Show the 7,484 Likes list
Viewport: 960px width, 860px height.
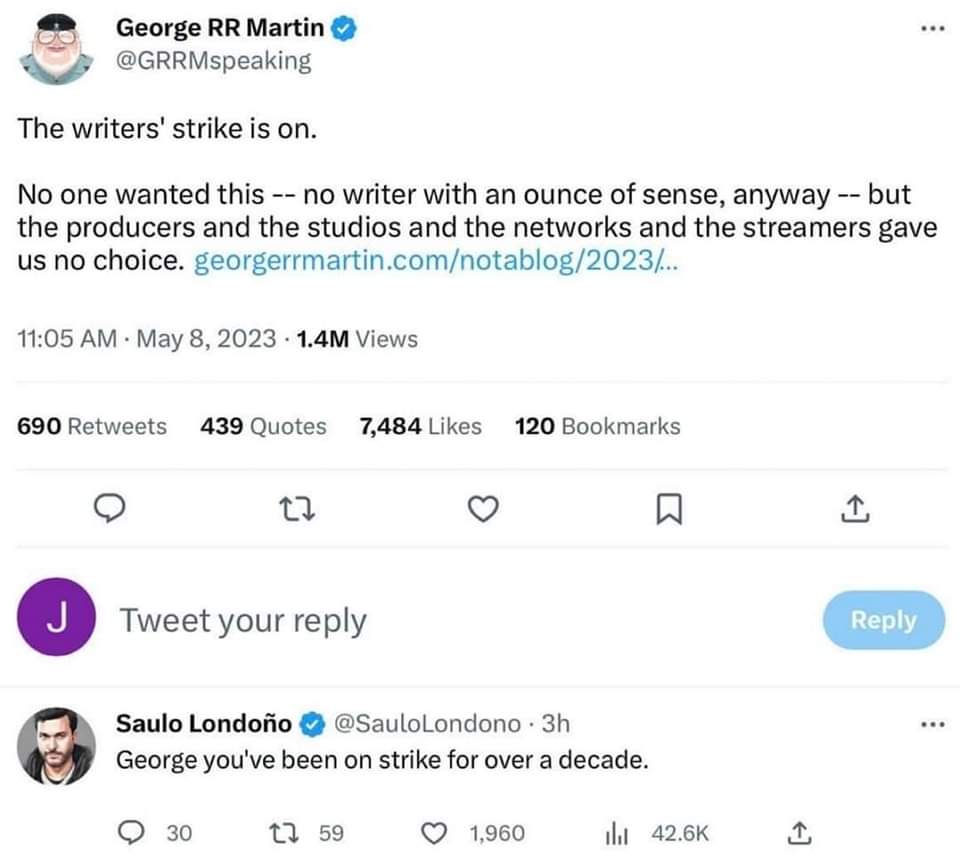pyautogui.click(x=420, y=426)
